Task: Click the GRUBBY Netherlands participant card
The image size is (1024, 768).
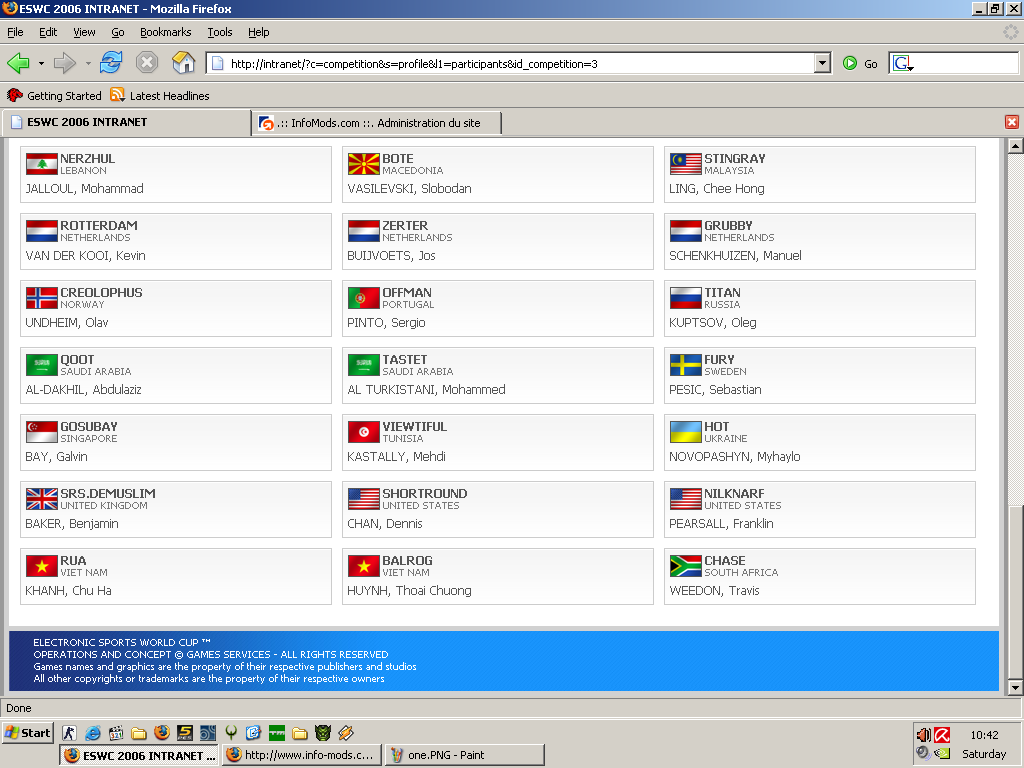Action: point(820,241)
